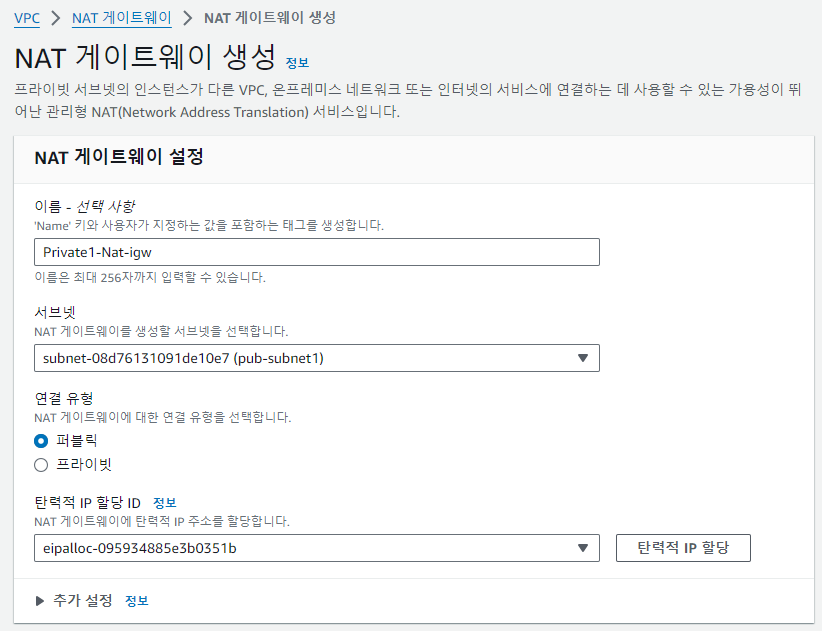
Task: Click the name input field Private1-Nat-igw
Action: pos(317,252)
